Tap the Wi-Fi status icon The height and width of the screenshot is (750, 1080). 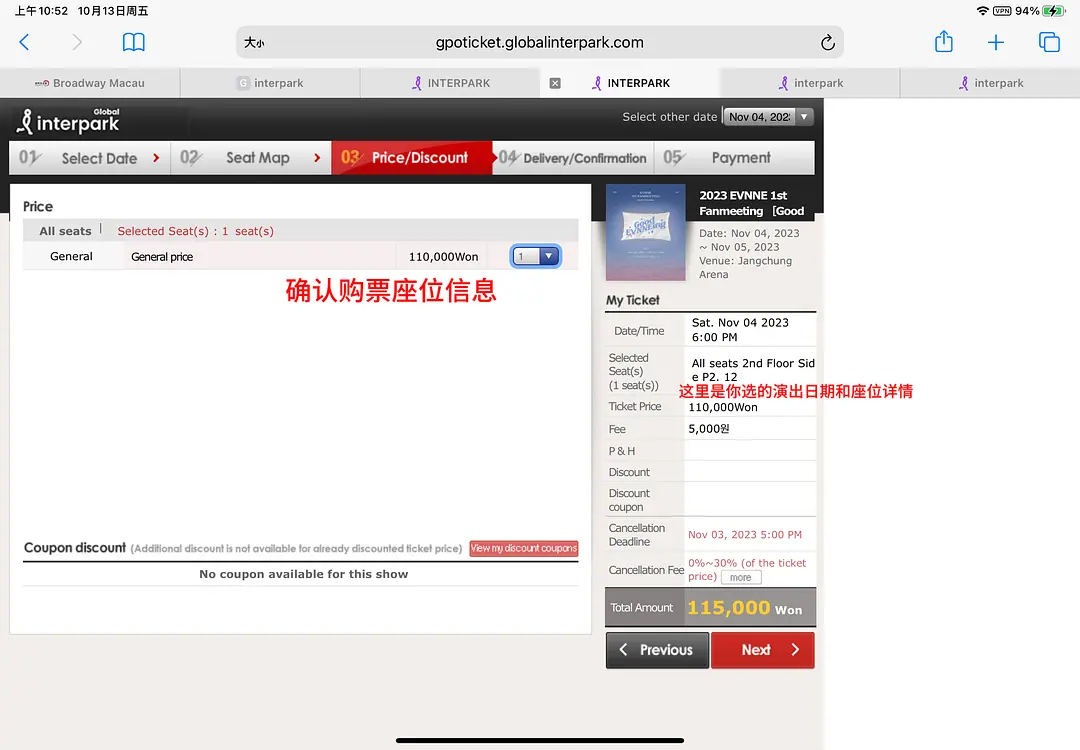click(983, 11)
